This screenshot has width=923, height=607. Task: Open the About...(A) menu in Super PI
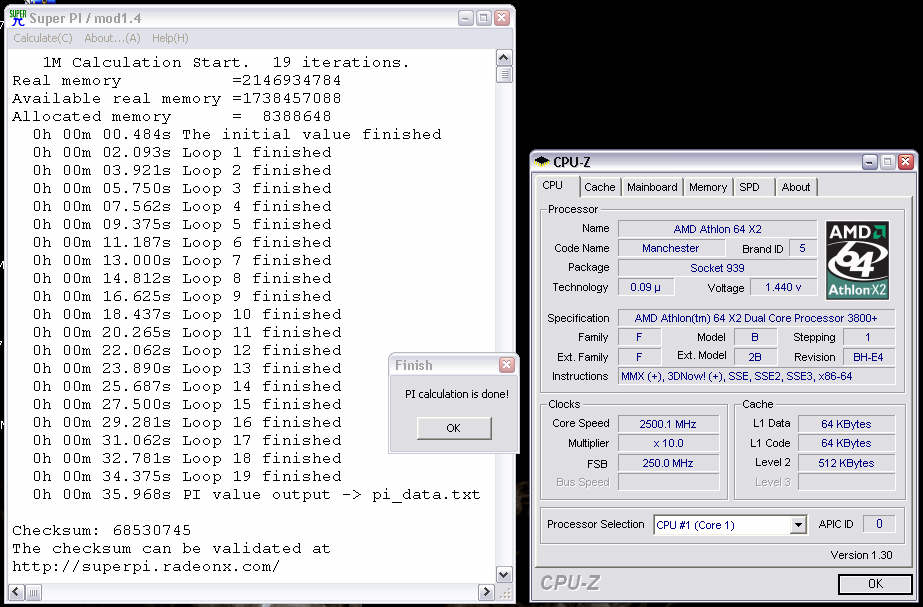112,38
